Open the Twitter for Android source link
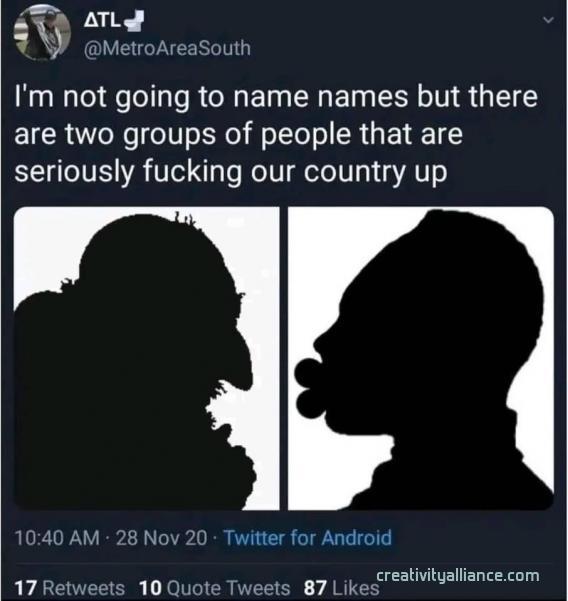This screenshot has height=601, width=568. coord(307,537)
